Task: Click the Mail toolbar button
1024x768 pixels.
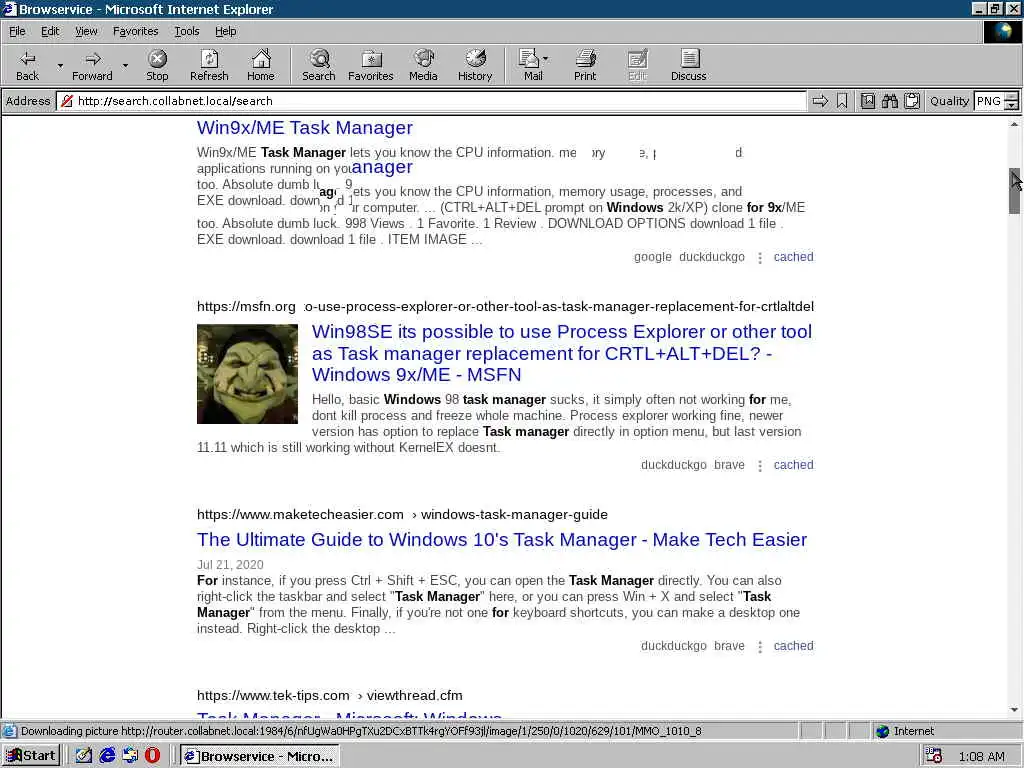Action: pyautogui.click(x=531, y=65)
